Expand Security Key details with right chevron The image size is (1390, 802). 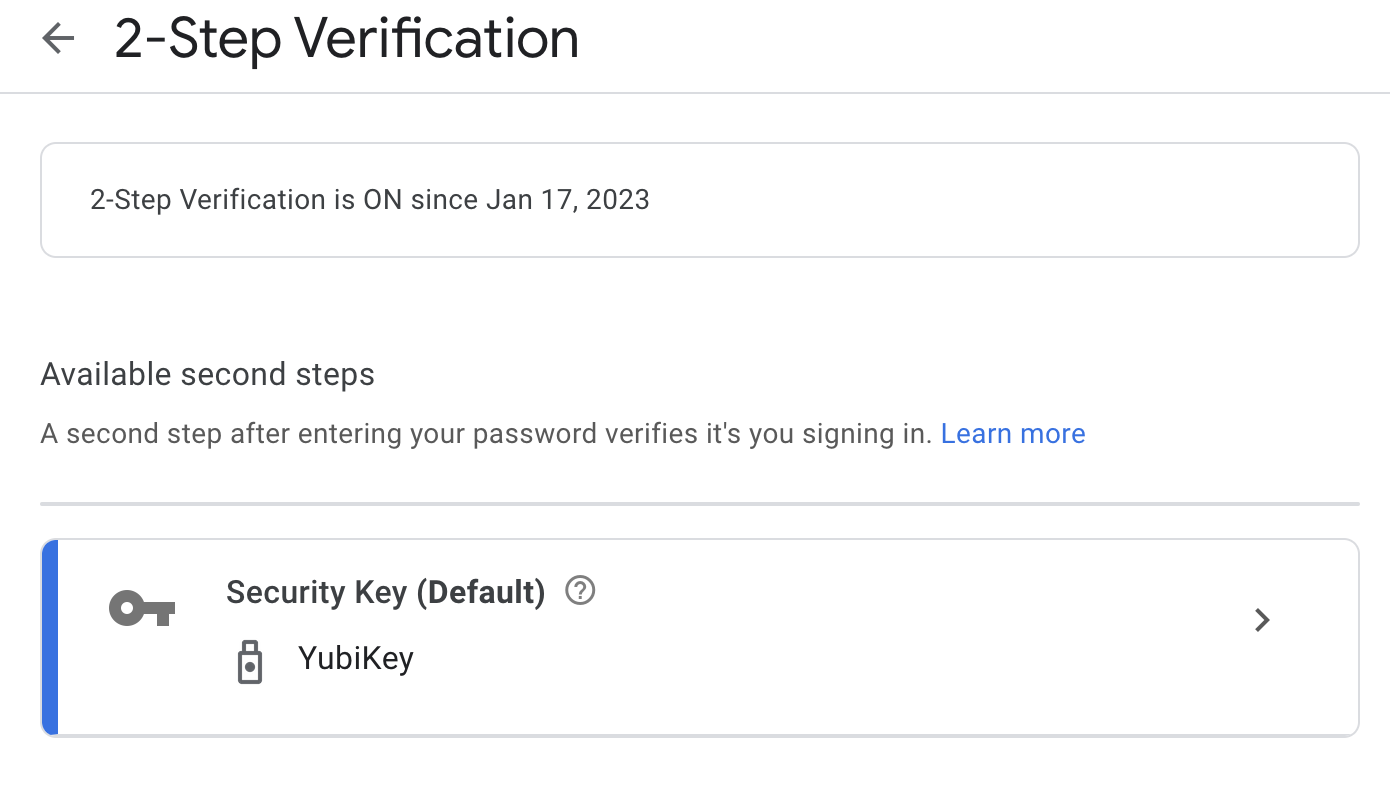[x=1262, y=620]
